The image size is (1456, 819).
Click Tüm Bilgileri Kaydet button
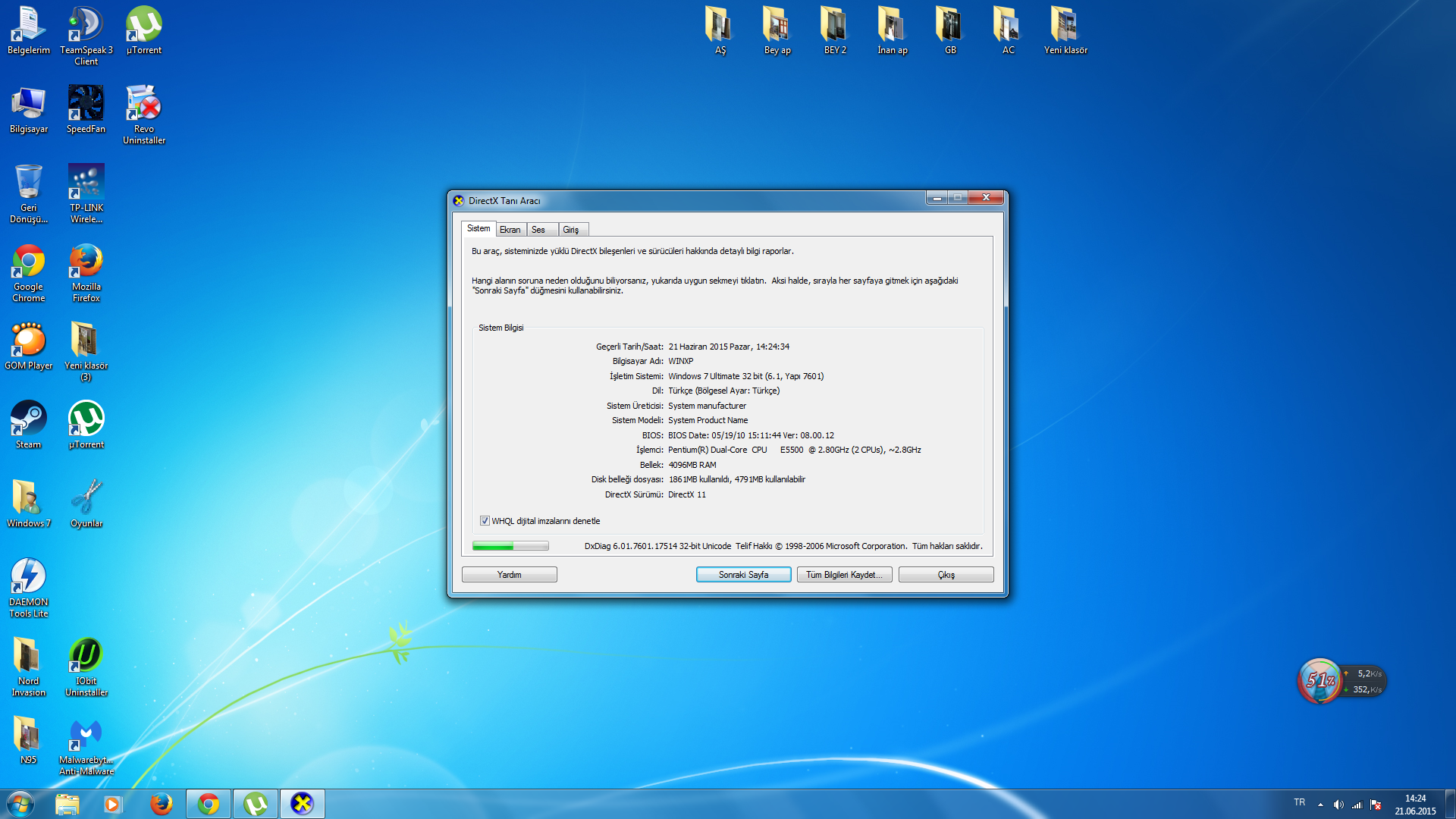[x=844, y=575]
